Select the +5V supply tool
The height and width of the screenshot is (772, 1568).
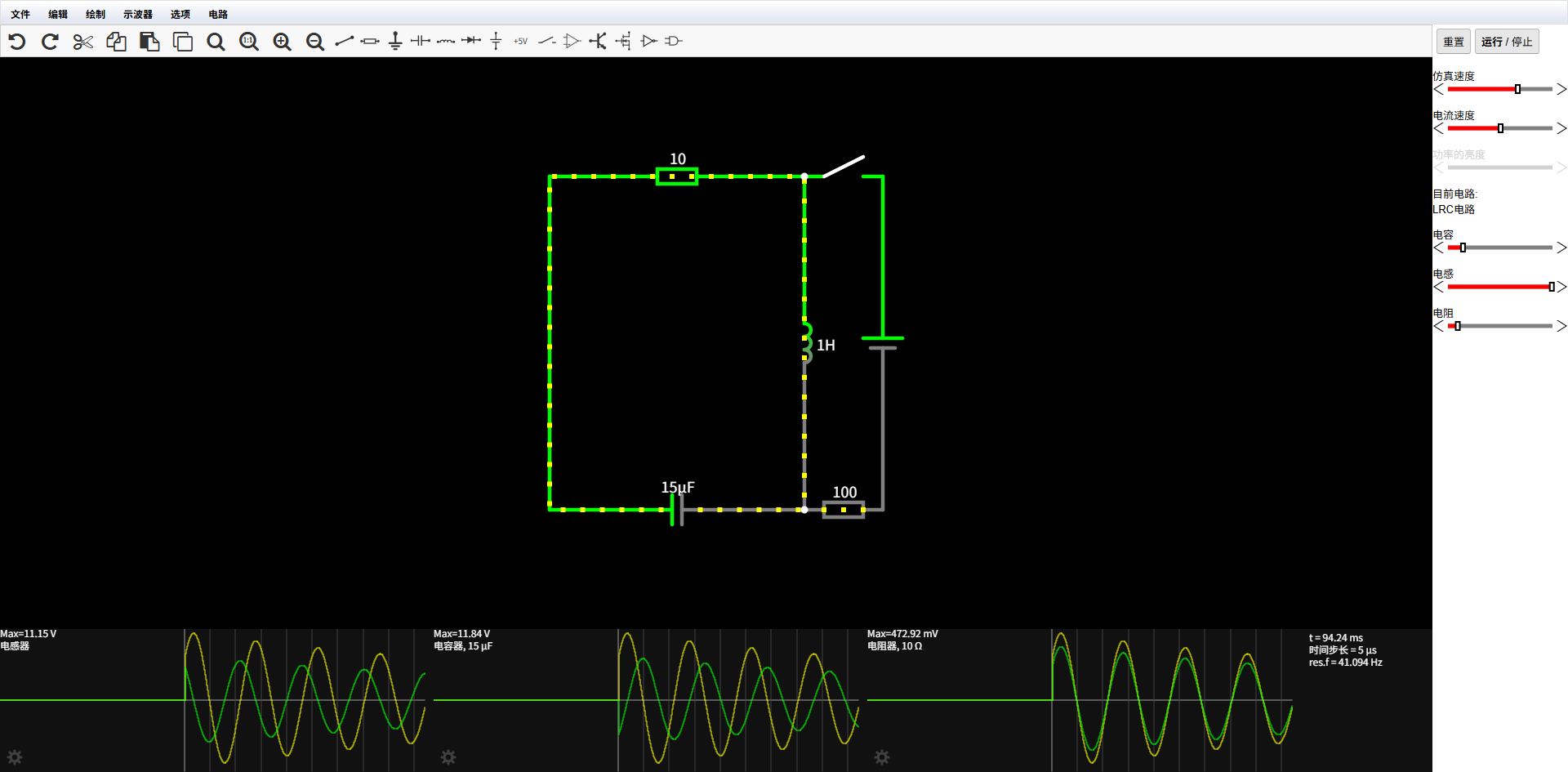coord(520,40)
